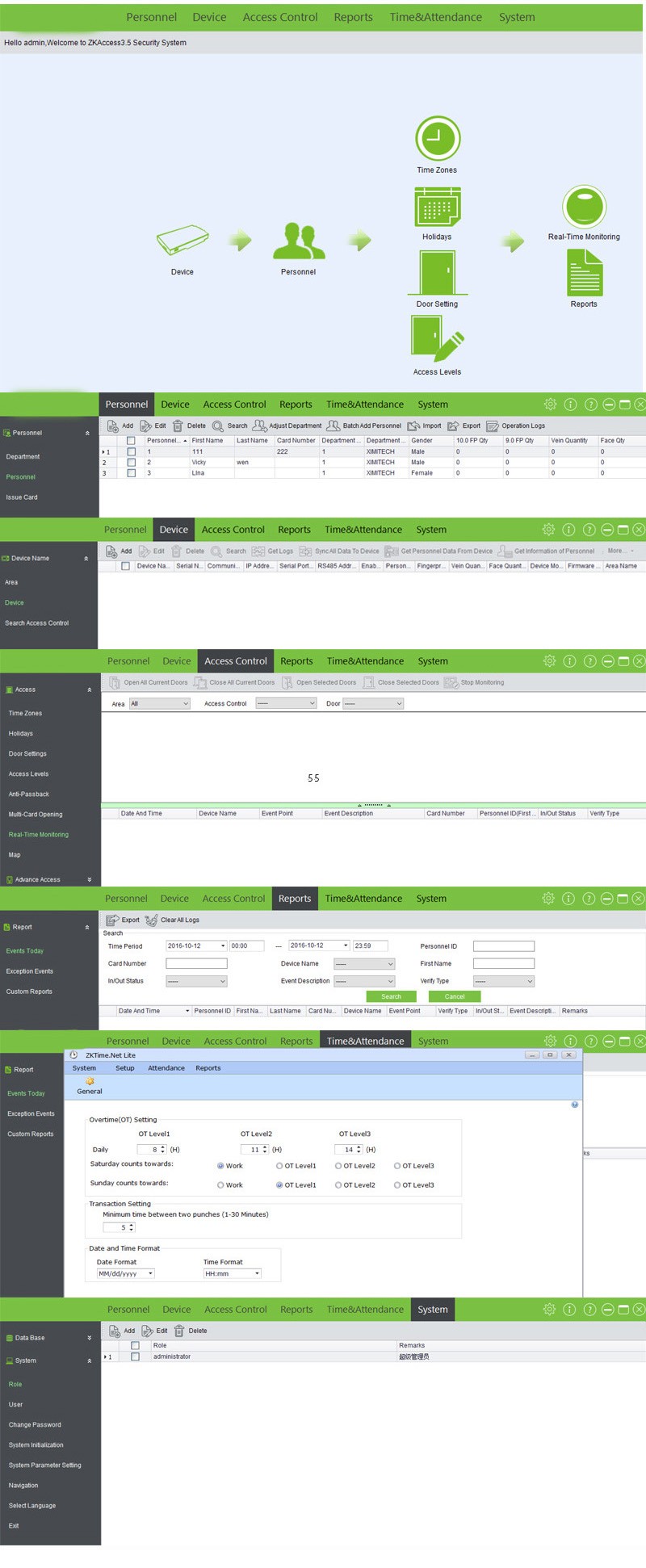Open the Access Levels icon on home screen

pos(438,338)
